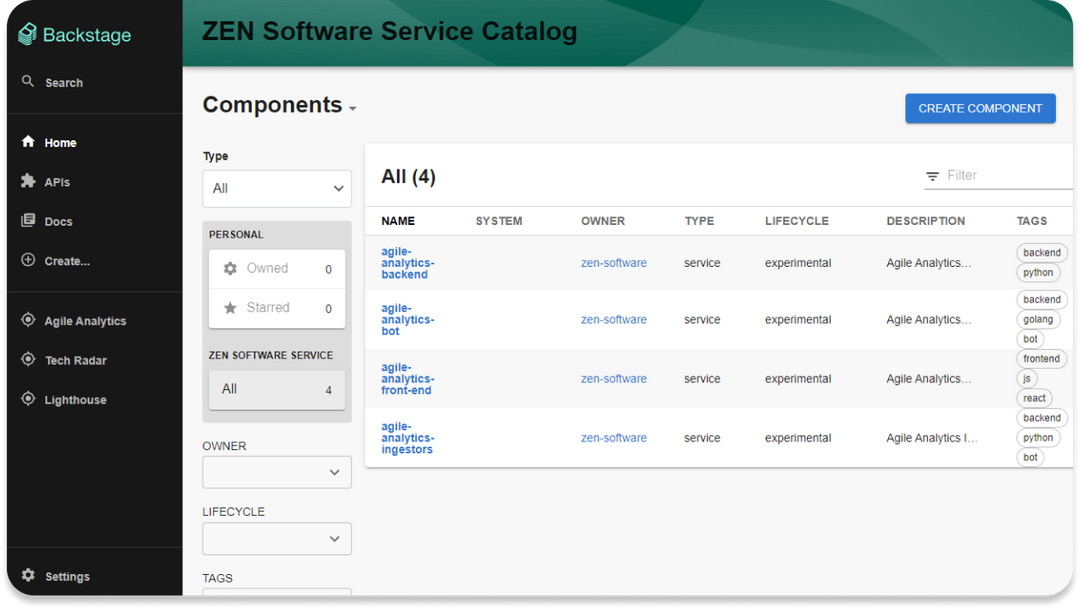
Task: Open Create using its plus icon
Action: [x=28, y=261]
